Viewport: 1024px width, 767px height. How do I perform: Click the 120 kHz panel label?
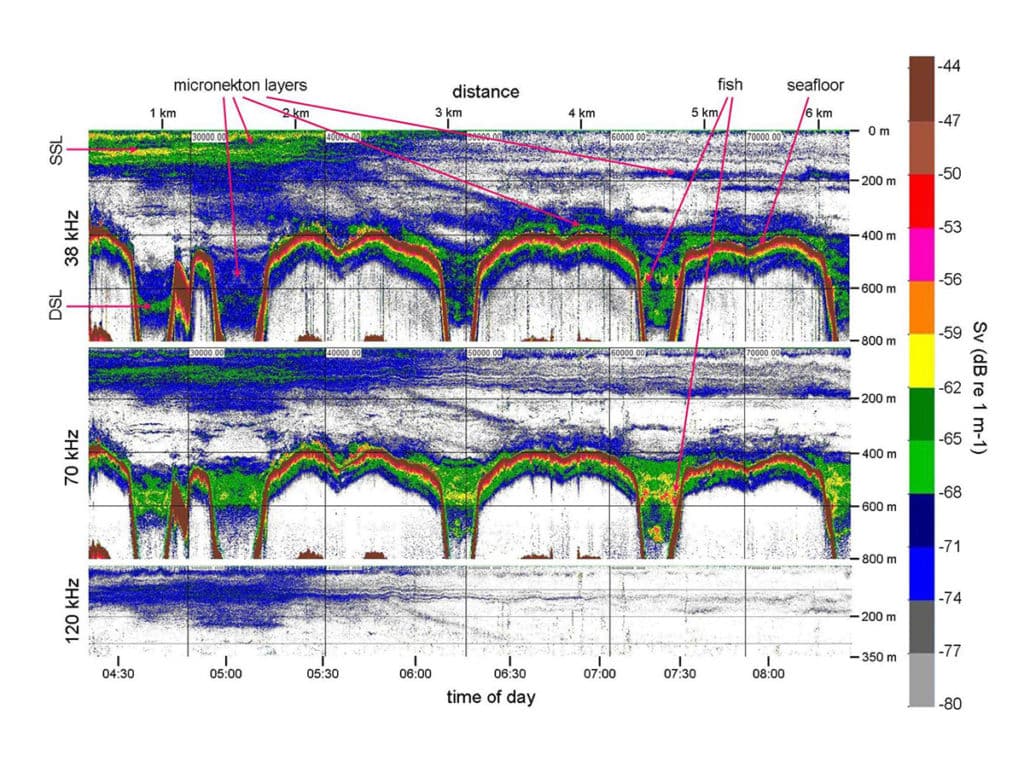click(x=74, y=611)
